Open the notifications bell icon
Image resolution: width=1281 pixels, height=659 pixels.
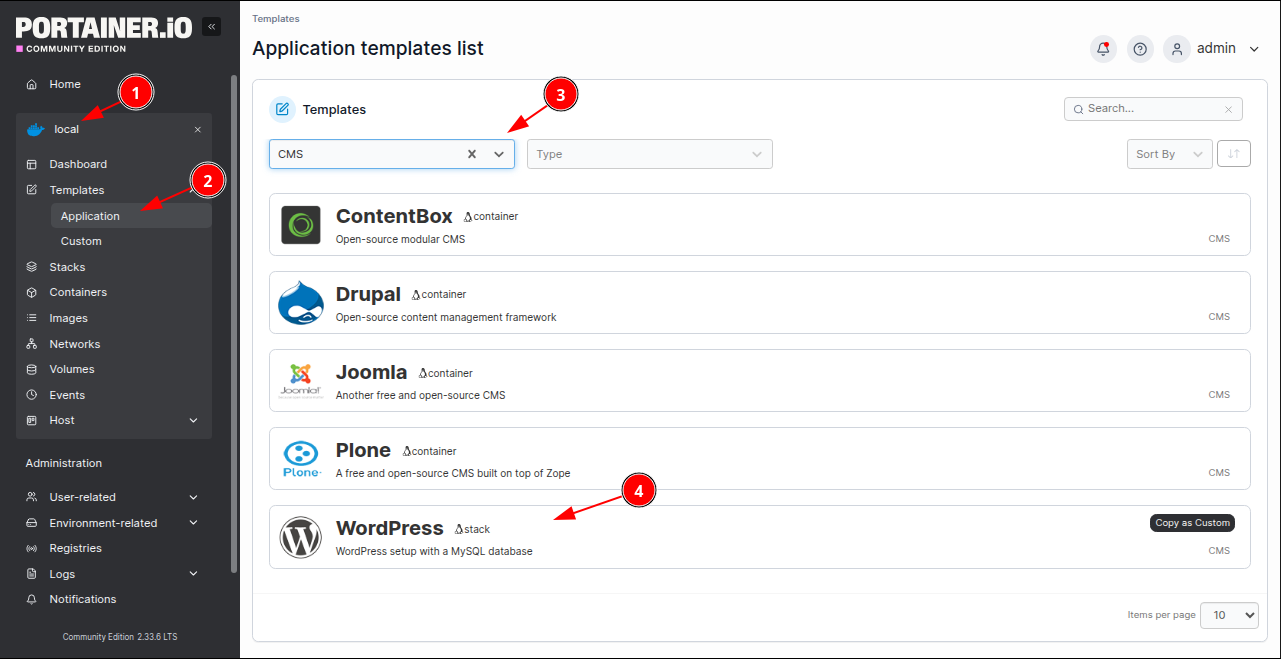[x=1103, y=49]
